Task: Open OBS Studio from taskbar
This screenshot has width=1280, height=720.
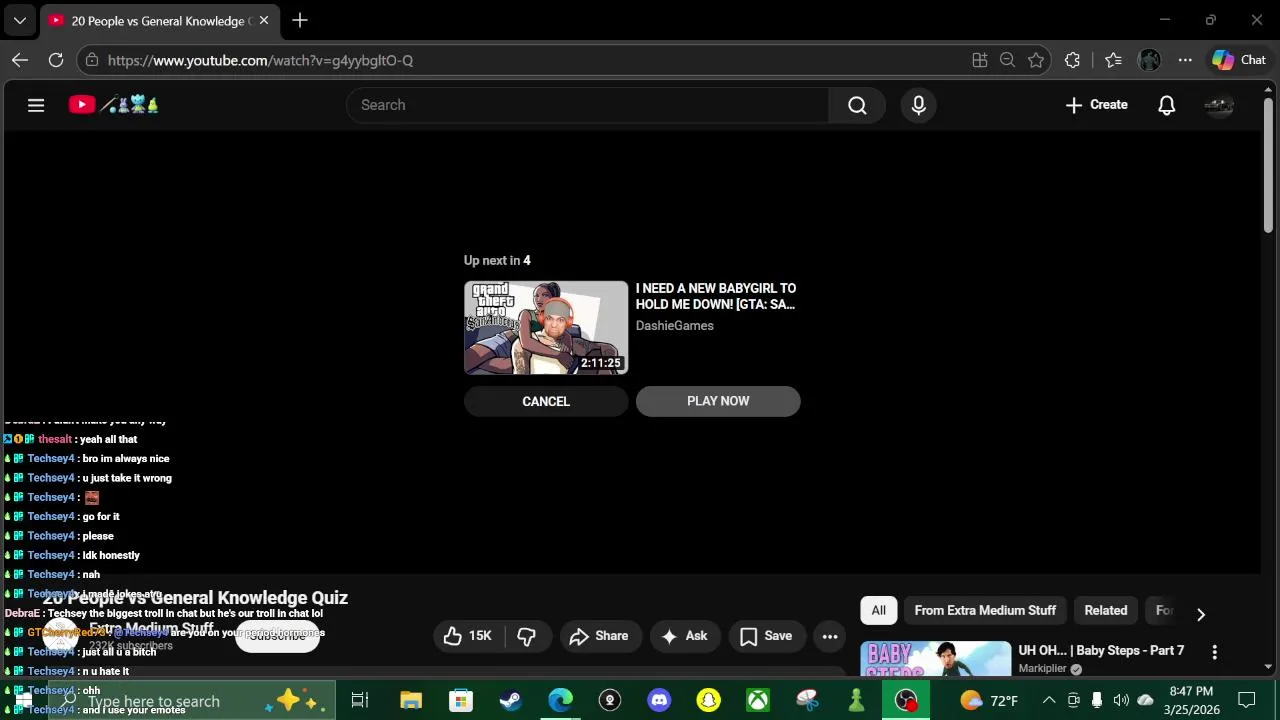Action: 906,700
